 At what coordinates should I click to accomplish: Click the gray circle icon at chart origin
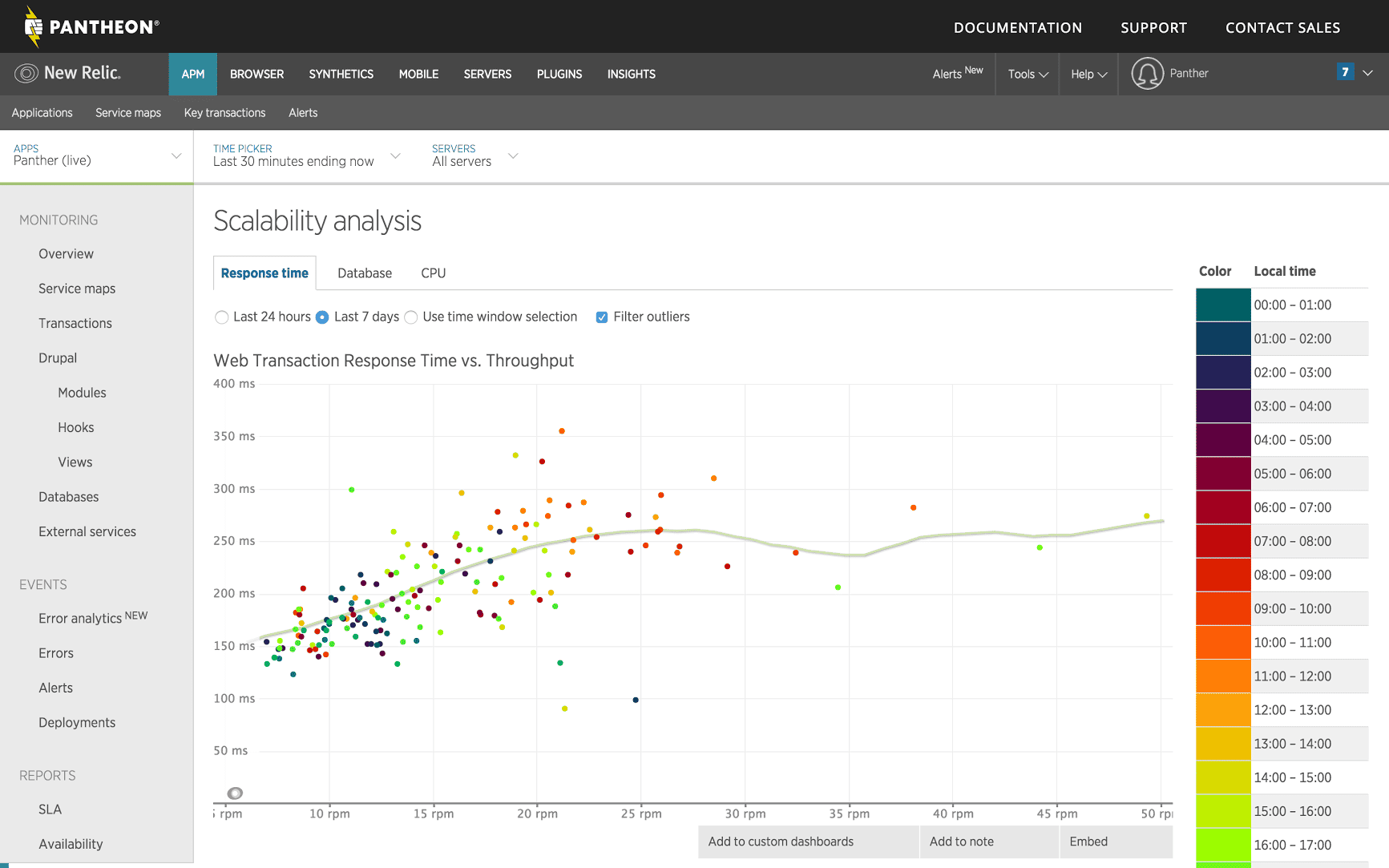pos(235,793)
